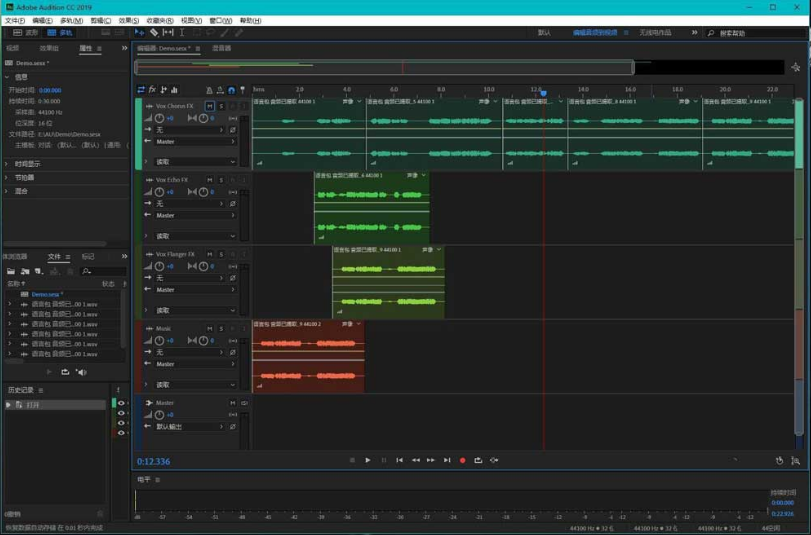Show the track effects (fx) view
The height and width of the screenshot is (535, 811).
pyautogui.click(x=152, y=90)
